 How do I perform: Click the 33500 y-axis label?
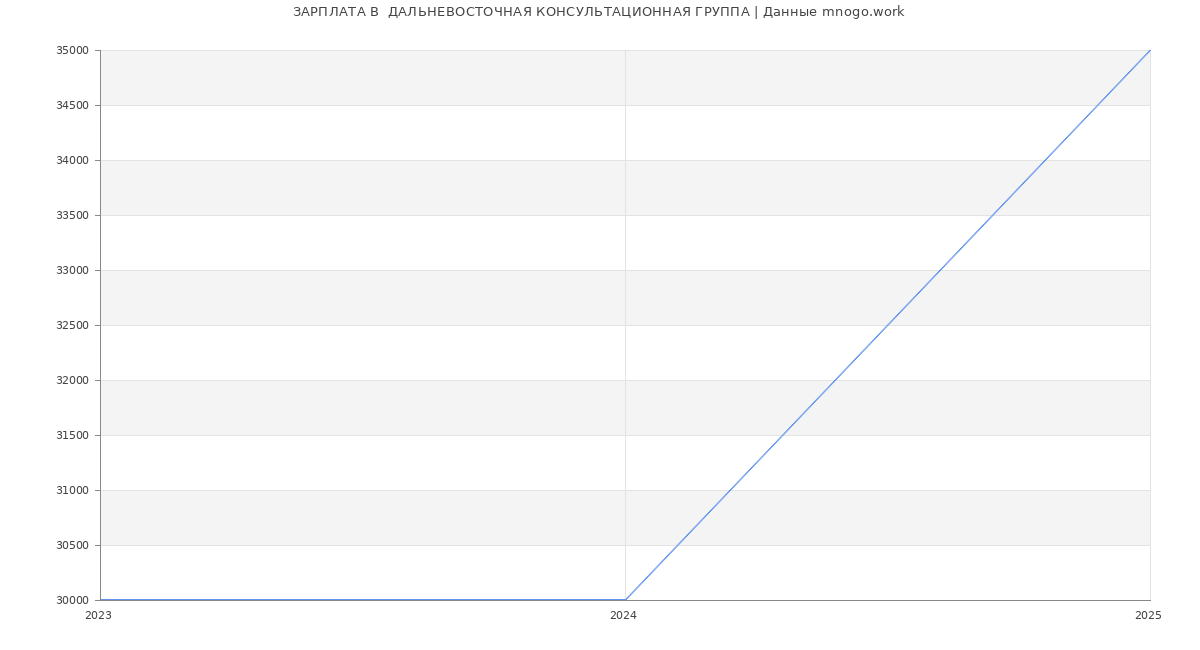[72, 215]
